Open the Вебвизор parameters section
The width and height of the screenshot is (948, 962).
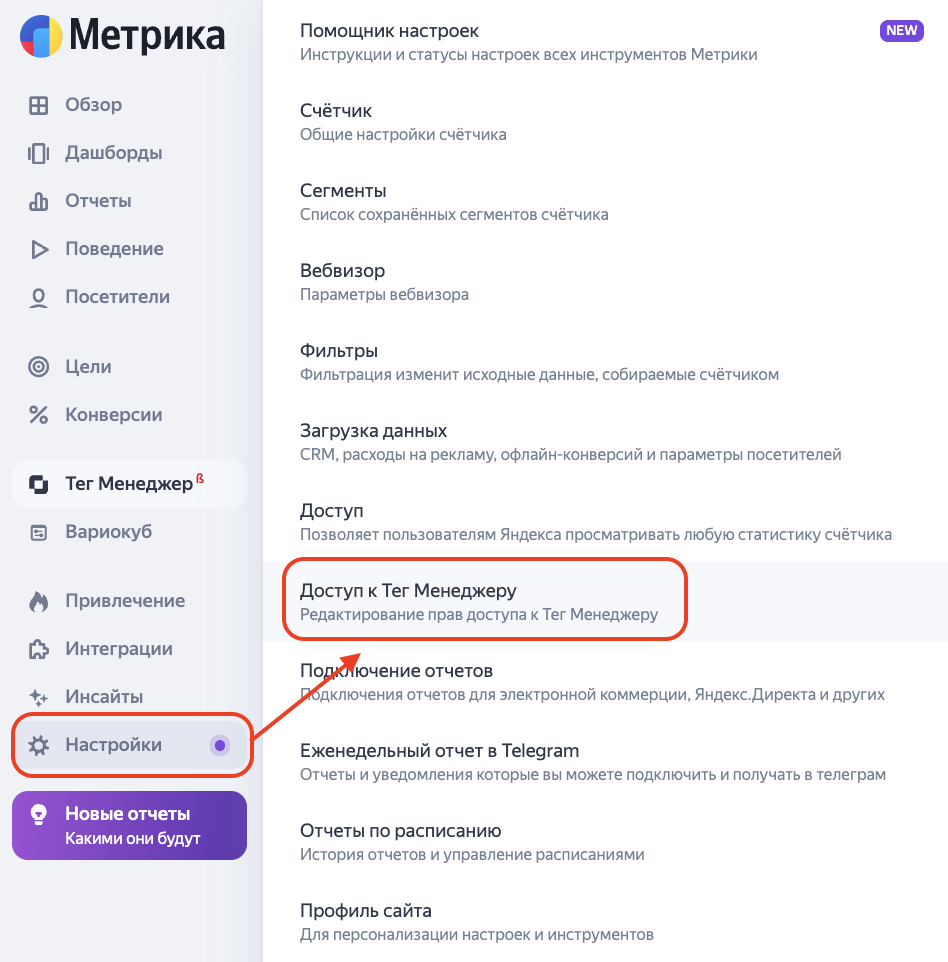click(x=342, y=271)
